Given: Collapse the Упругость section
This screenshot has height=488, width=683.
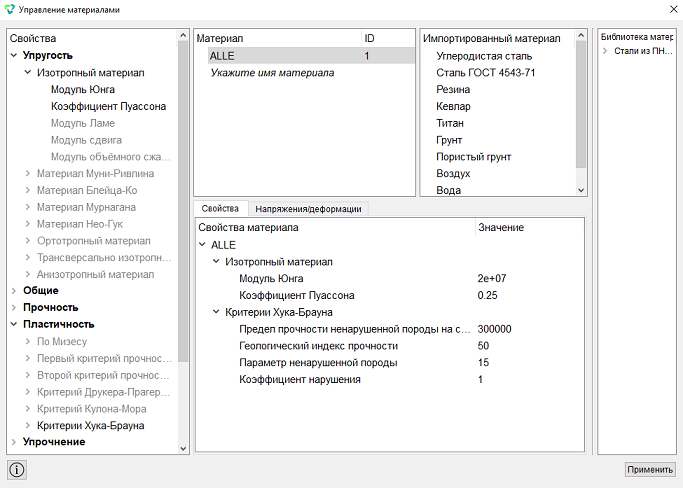Looking at the screenshot, I should pos(14,55).
